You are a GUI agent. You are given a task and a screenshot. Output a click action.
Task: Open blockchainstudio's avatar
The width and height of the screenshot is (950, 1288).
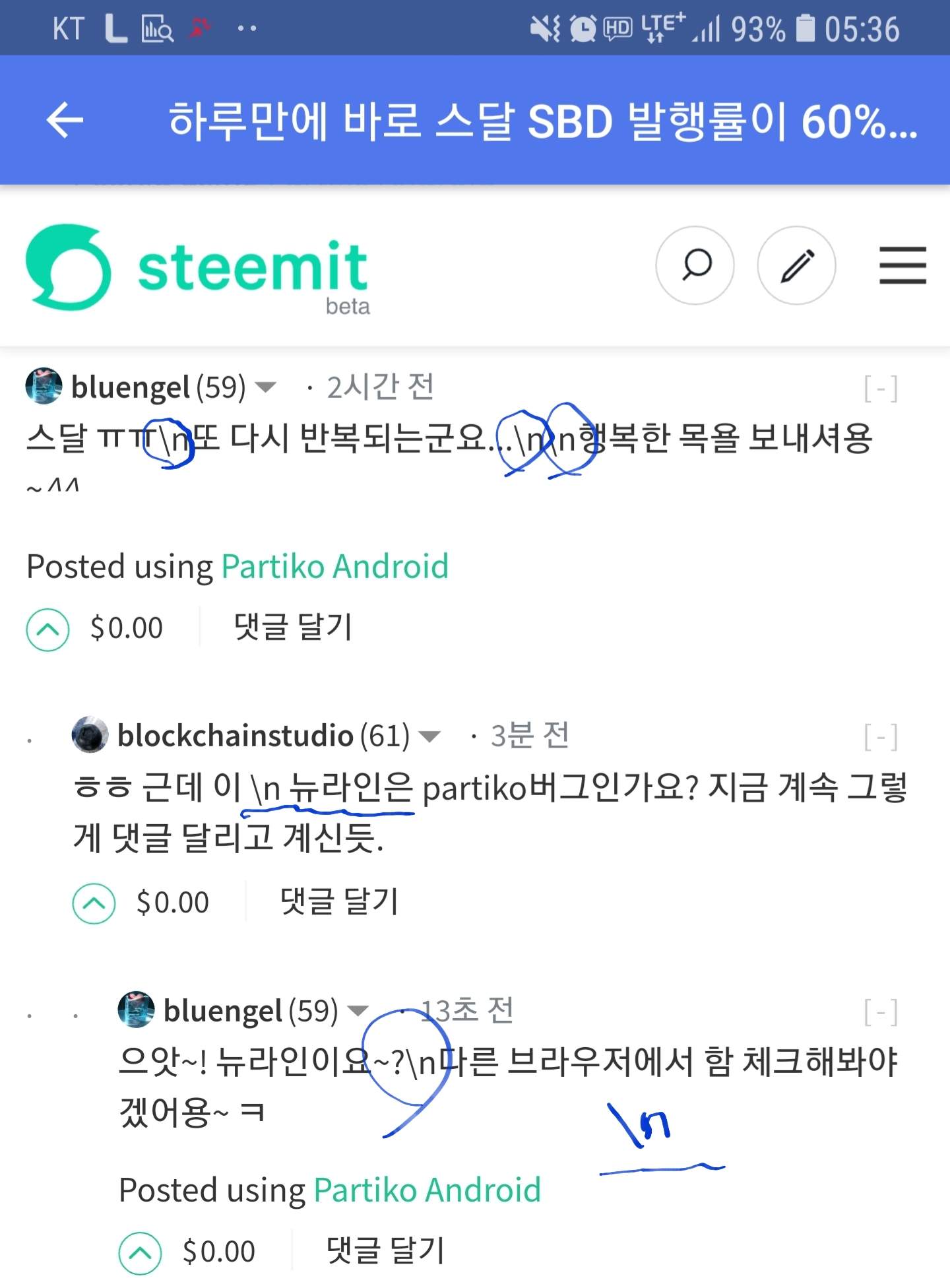(x=90, y=734)
